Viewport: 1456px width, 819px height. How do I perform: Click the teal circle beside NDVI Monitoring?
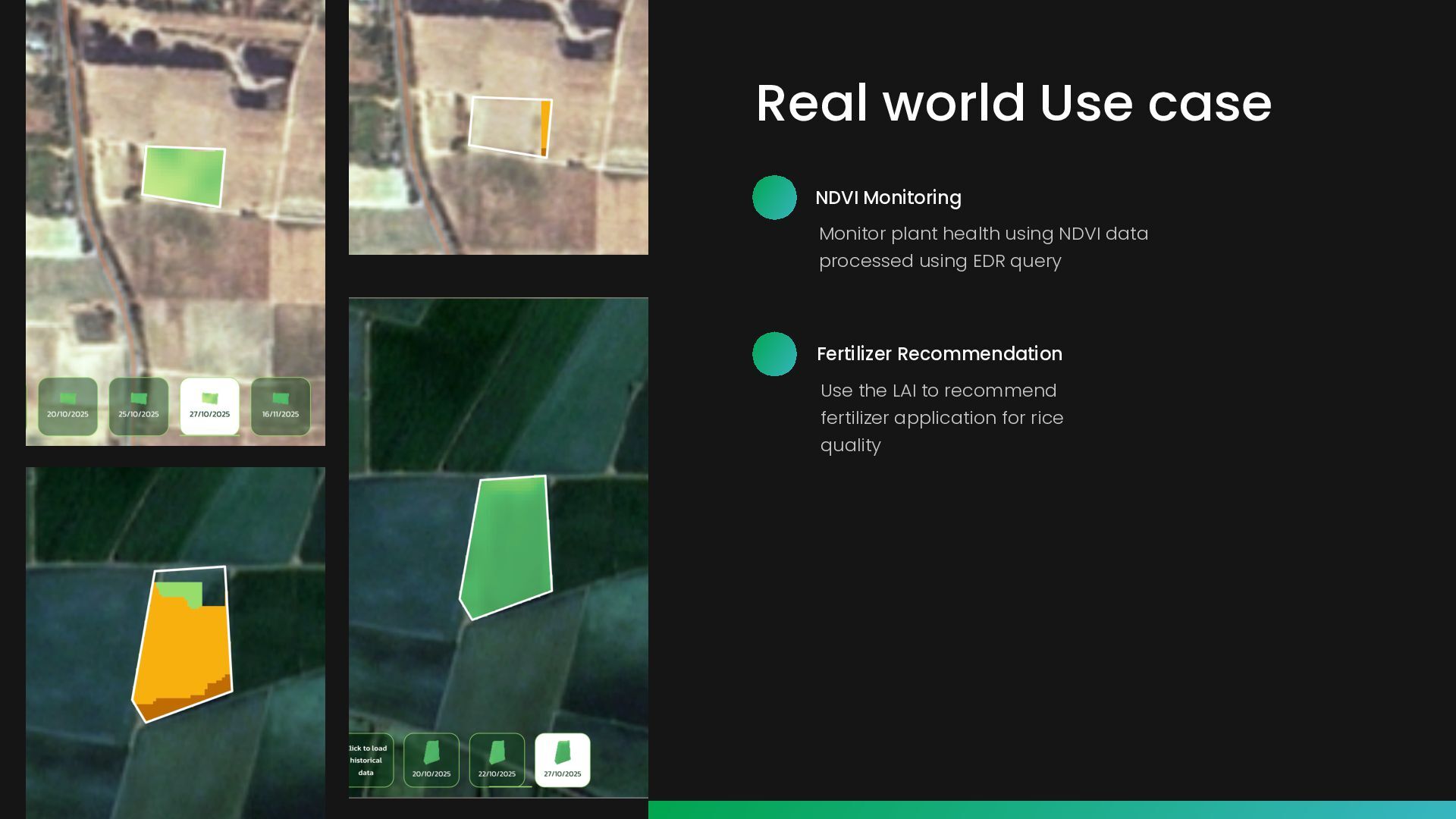tap(774, 198)
